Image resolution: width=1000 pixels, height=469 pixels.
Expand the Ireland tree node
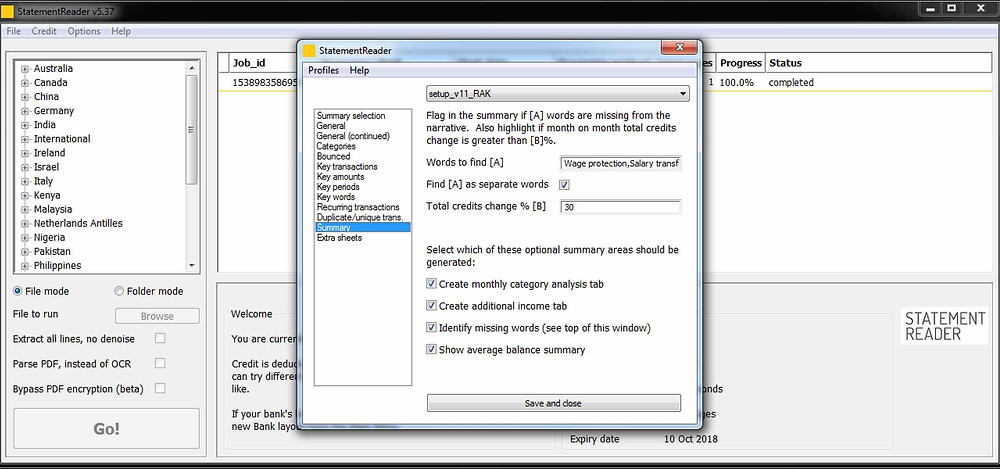(x=25, y=153)
